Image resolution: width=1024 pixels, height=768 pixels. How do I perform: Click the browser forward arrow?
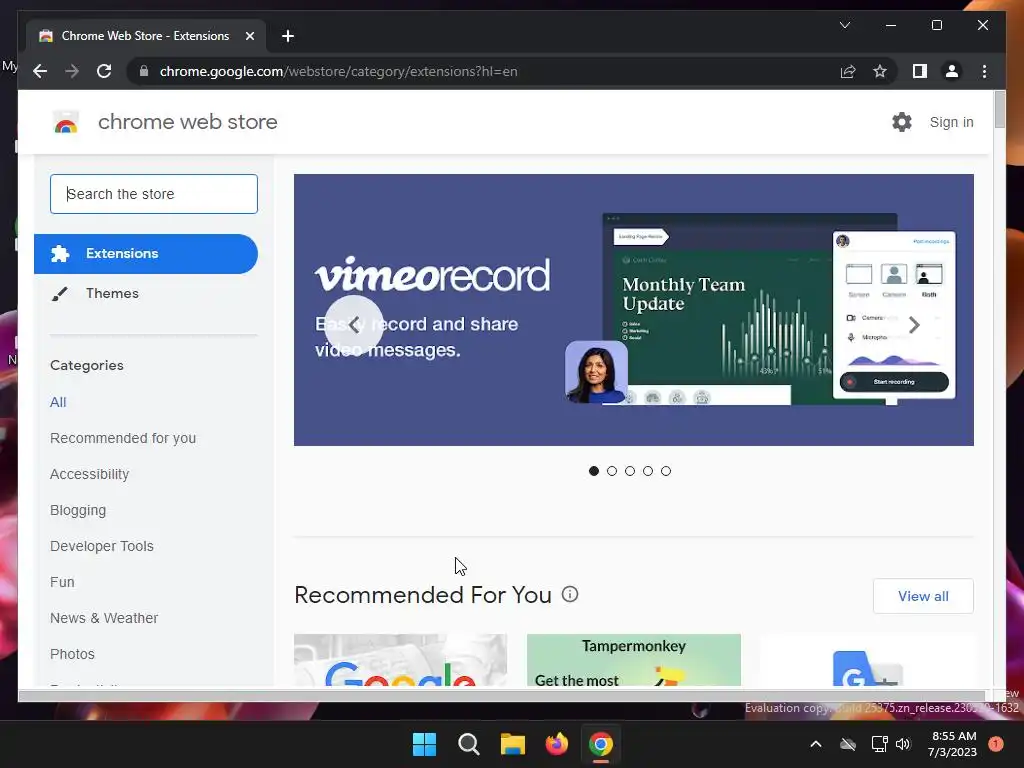click(x=72, y=71)
